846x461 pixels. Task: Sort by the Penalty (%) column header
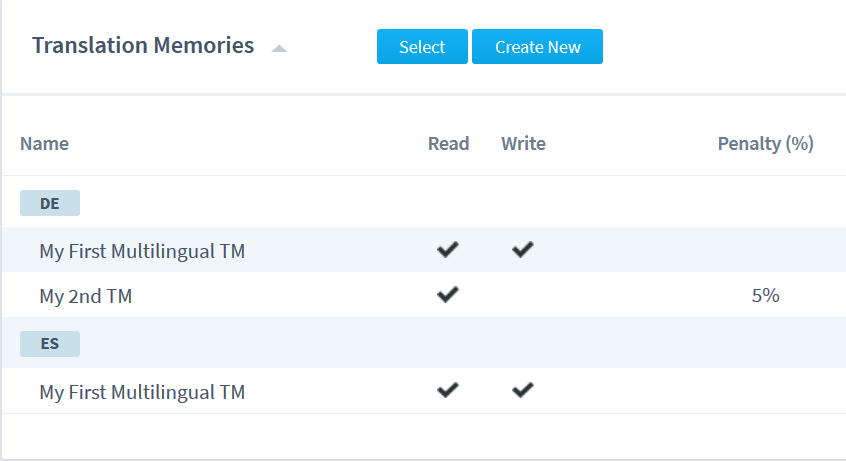pos(766,144)
